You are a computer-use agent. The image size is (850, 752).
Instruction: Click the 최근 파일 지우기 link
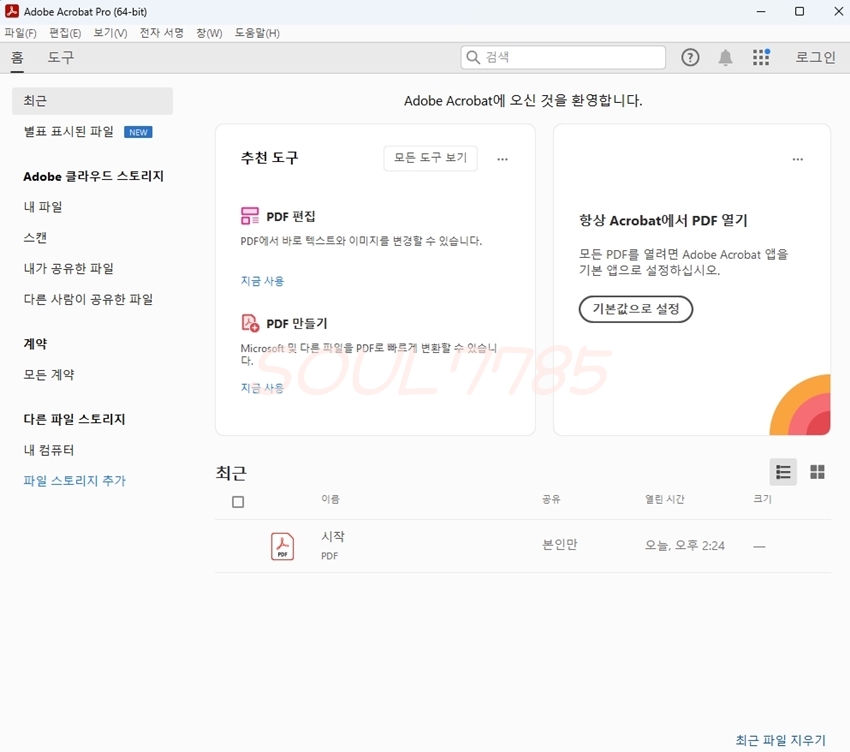tap(780, 740)
